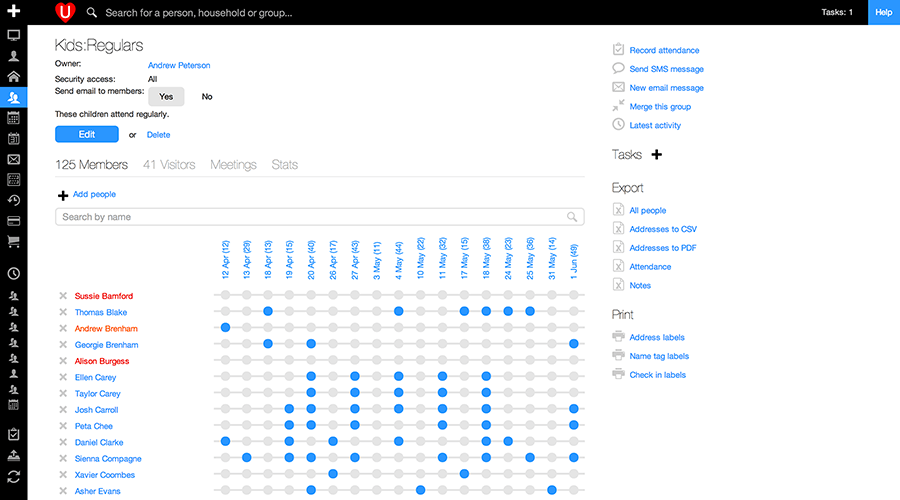Click the Delete link
Screen dimensions: 900x500
[x=158, y=135]
